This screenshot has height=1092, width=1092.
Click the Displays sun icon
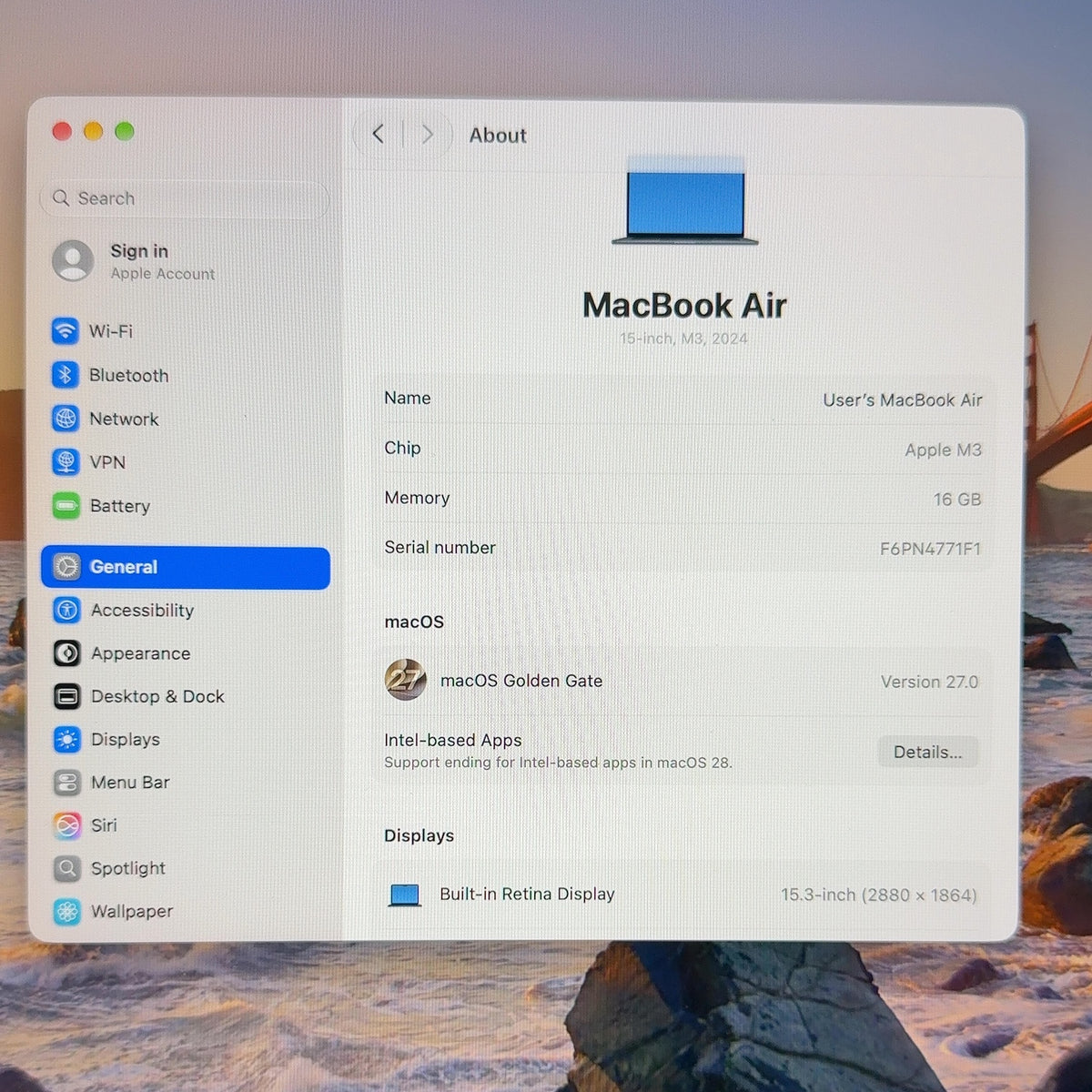click(x=66, y=739)
